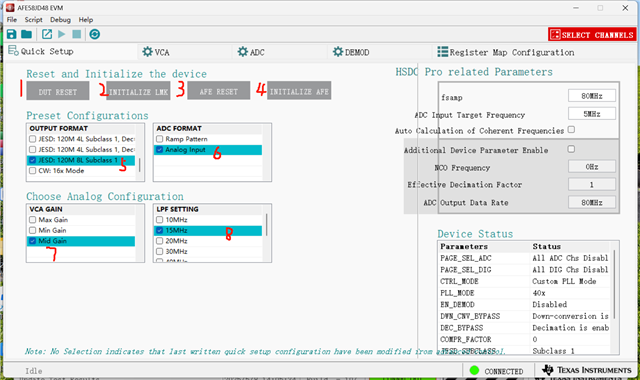
Task: Click the LPF SETTING list scrollbar
Action: coord(267,224)
